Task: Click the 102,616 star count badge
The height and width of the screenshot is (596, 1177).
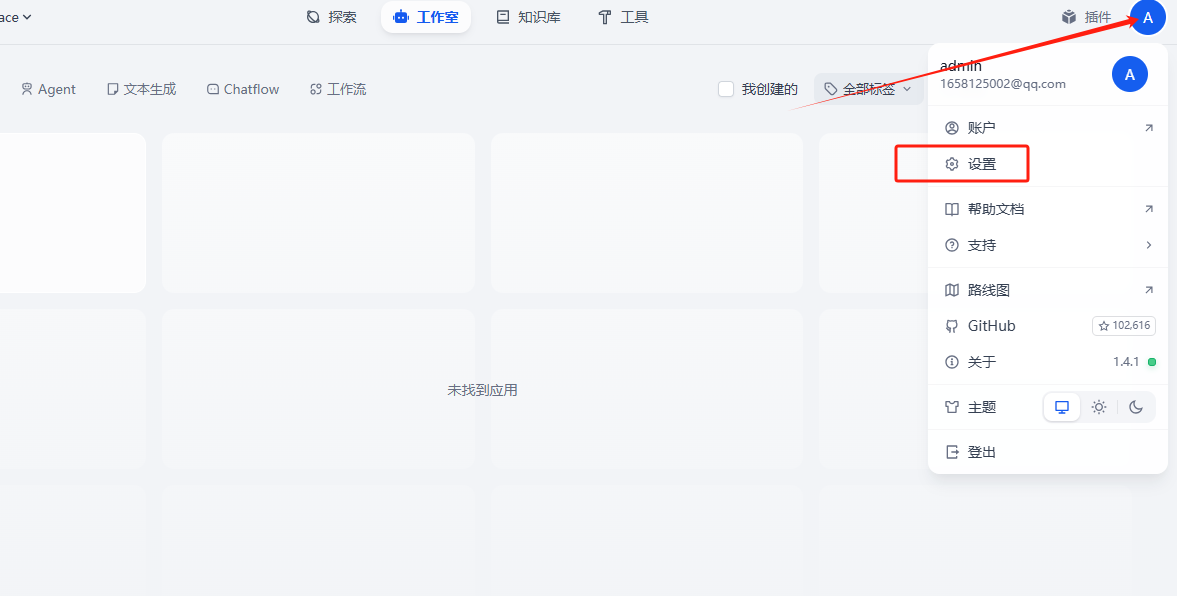Action: pyautogui.click(x=1124, y=326)
